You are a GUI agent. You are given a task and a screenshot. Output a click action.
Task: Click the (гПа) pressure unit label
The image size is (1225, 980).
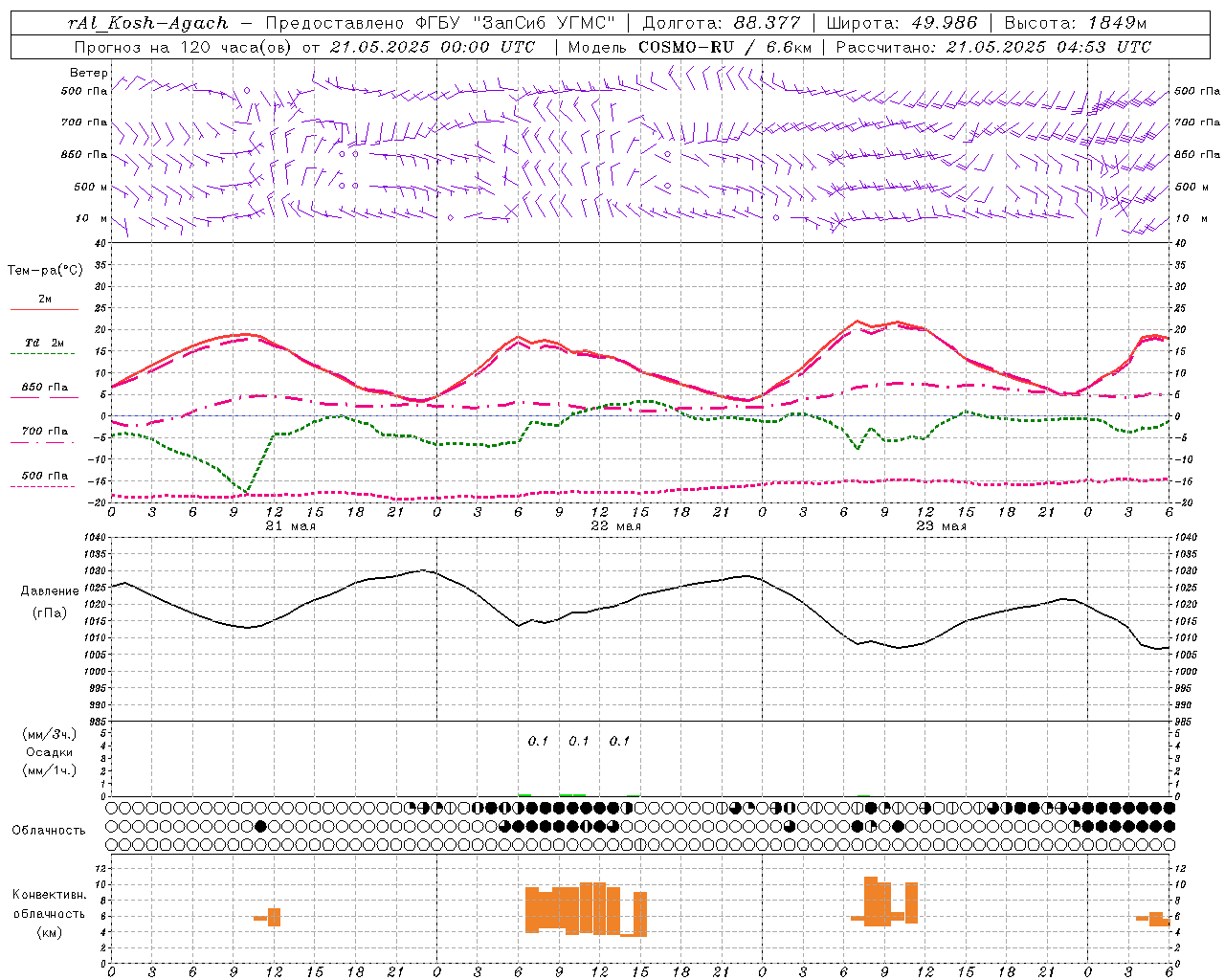click(50, 613)
